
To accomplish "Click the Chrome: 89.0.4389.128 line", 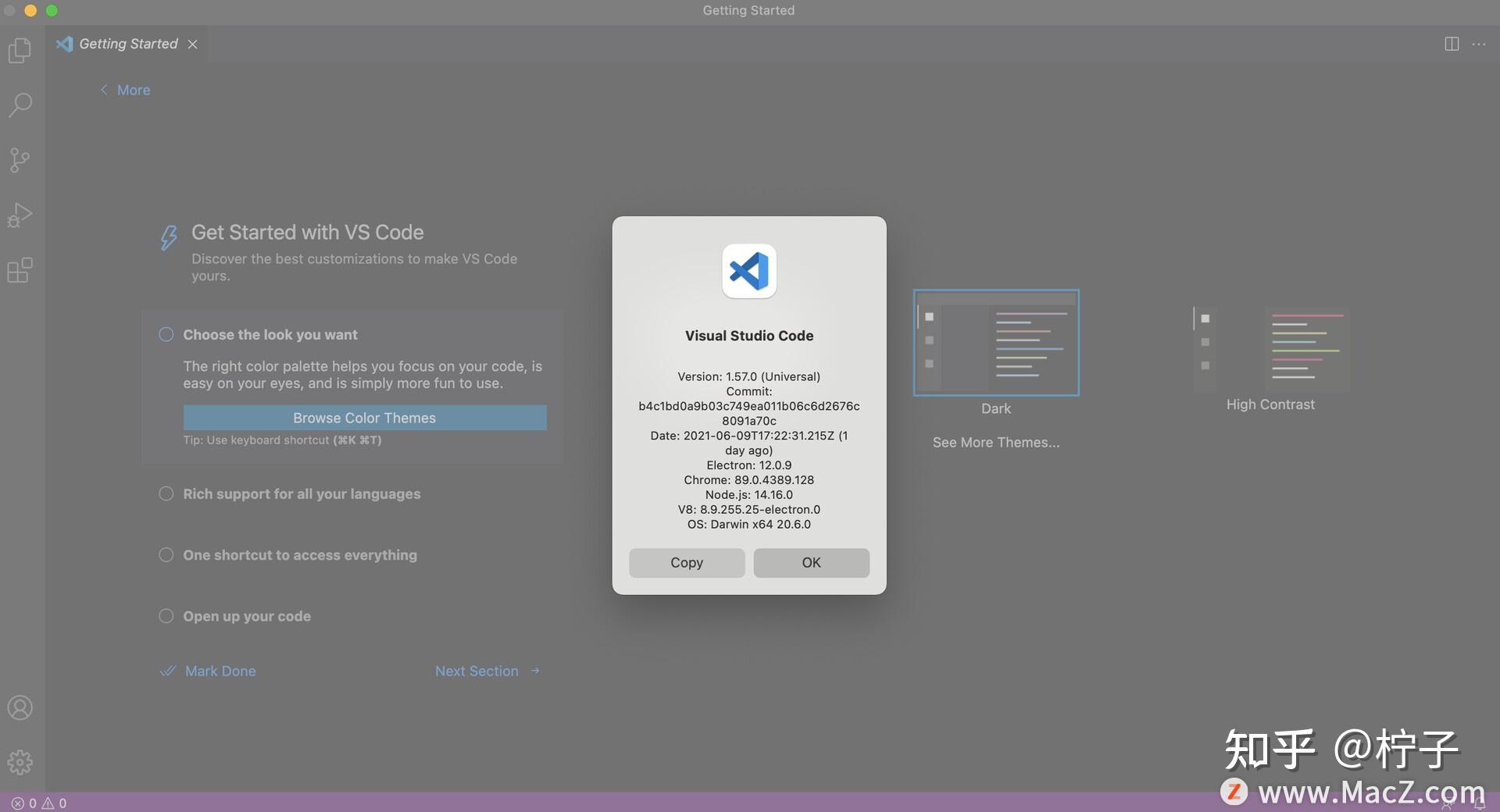I will [x=749, y=479].
